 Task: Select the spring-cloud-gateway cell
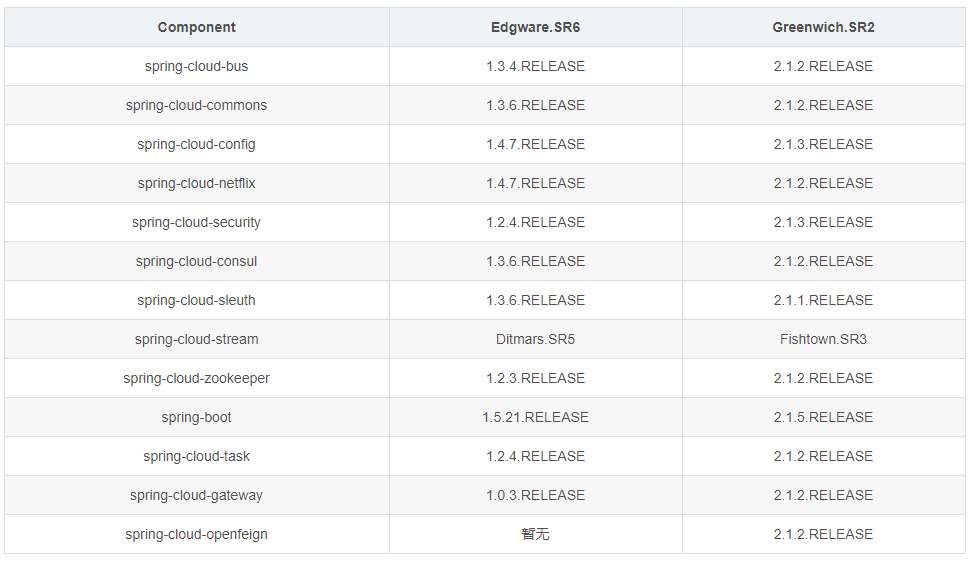point(196,495)
